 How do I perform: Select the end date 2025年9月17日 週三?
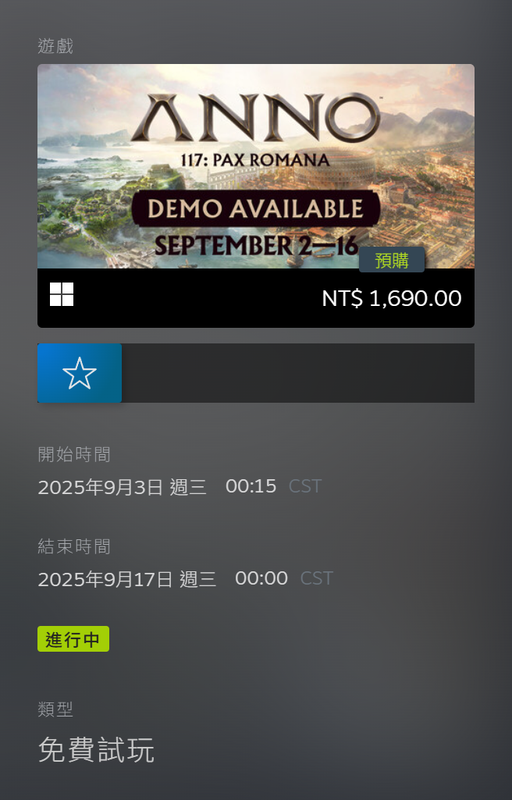click(127, 579)
